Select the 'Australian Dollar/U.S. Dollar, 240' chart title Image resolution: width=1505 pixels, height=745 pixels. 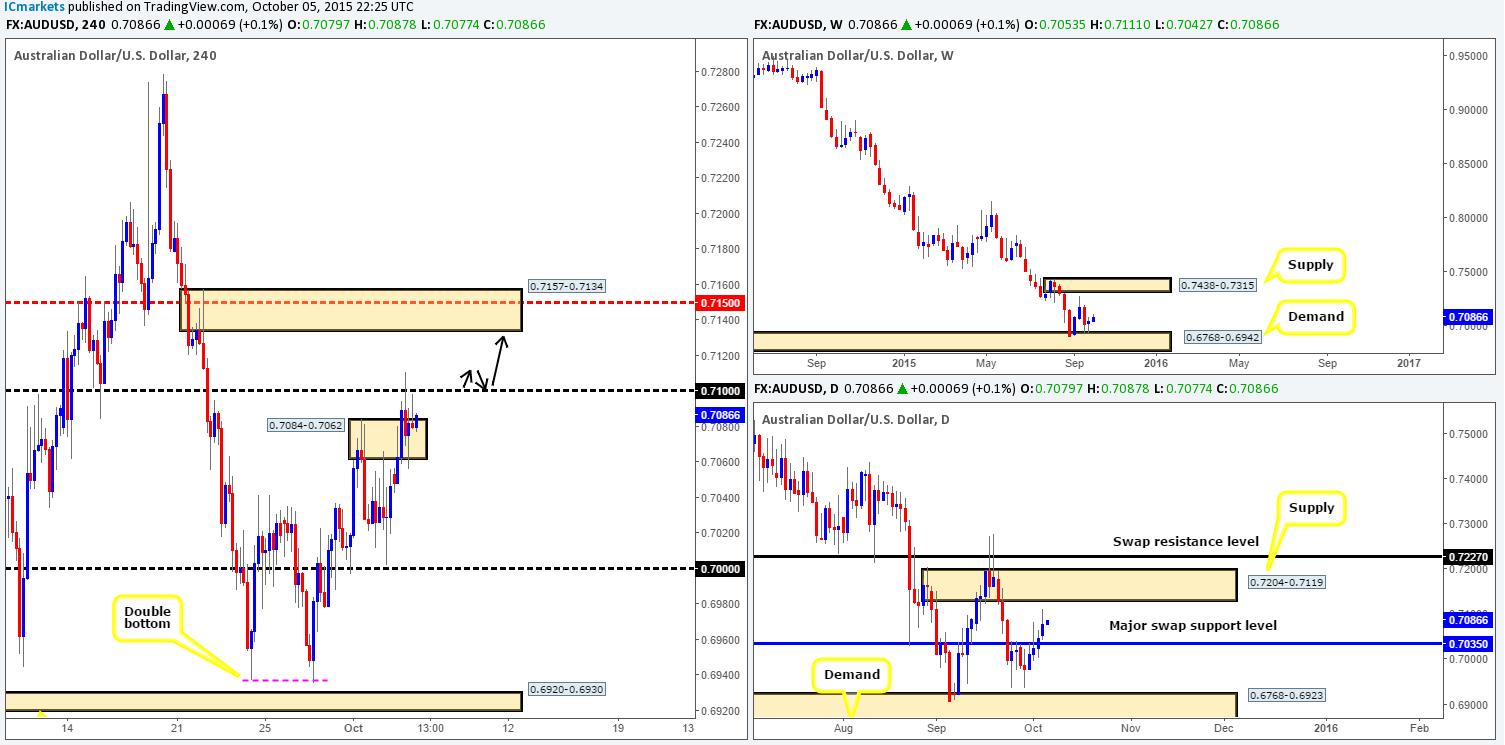click(115, 55)
